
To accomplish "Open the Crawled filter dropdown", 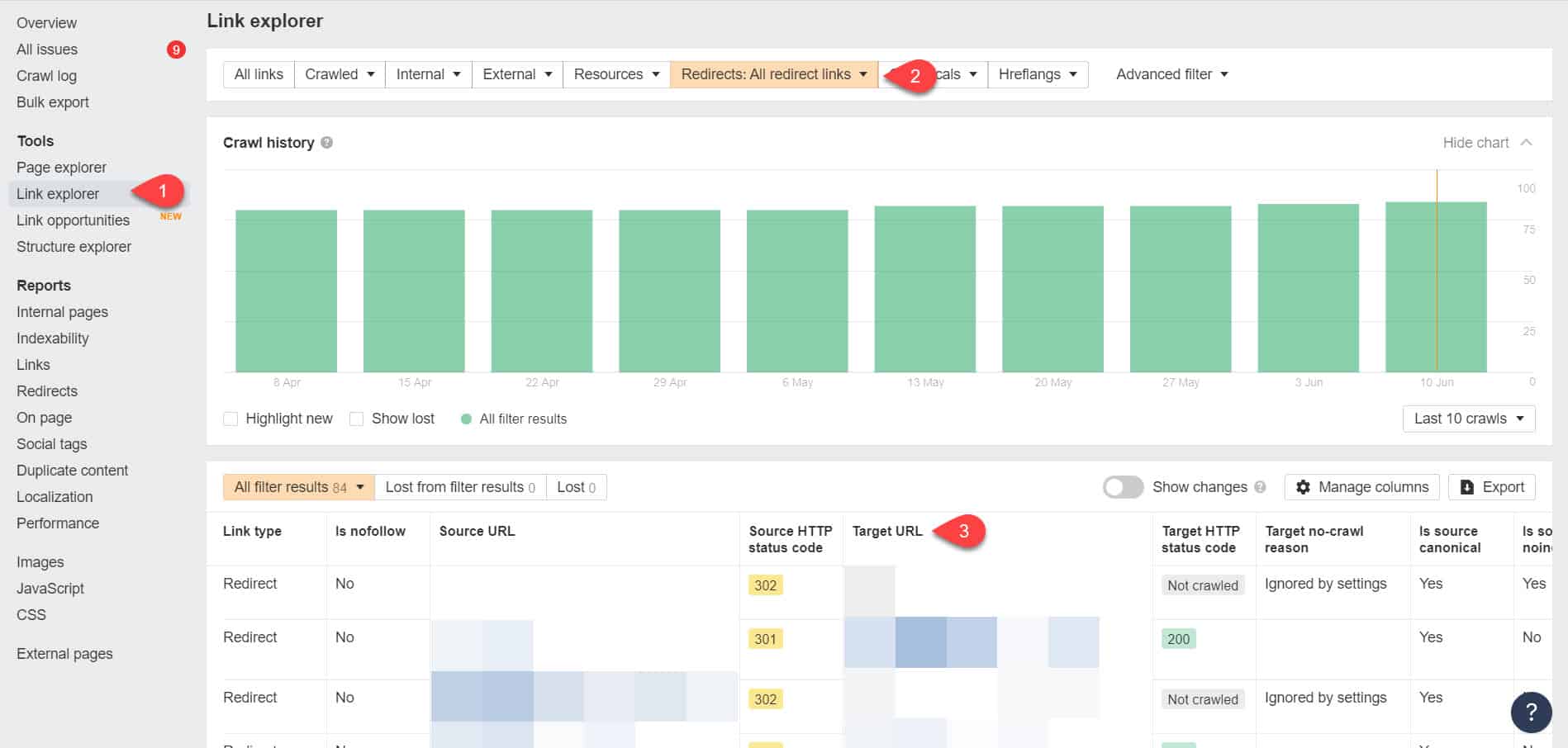I will 339,73.
